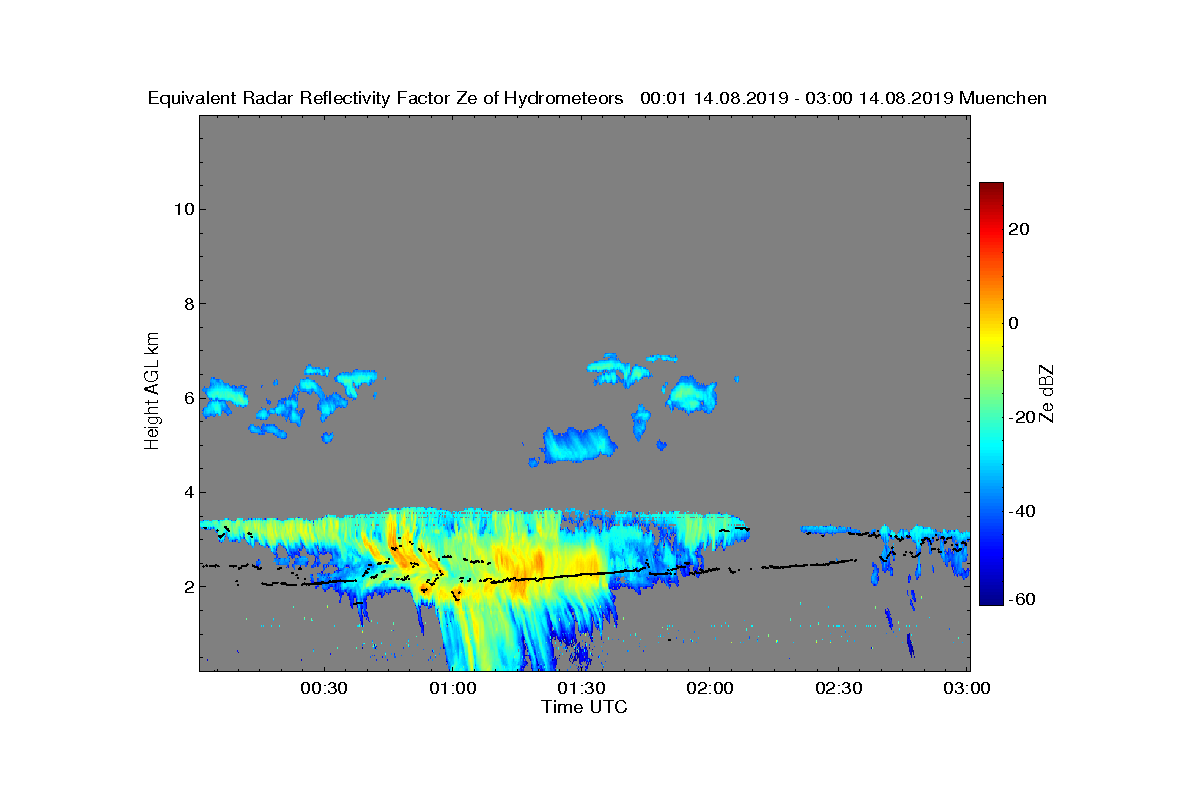This screenshot has height=800, width=1200.
Task: Click the height tick label 10
Action: click(182, 209)
